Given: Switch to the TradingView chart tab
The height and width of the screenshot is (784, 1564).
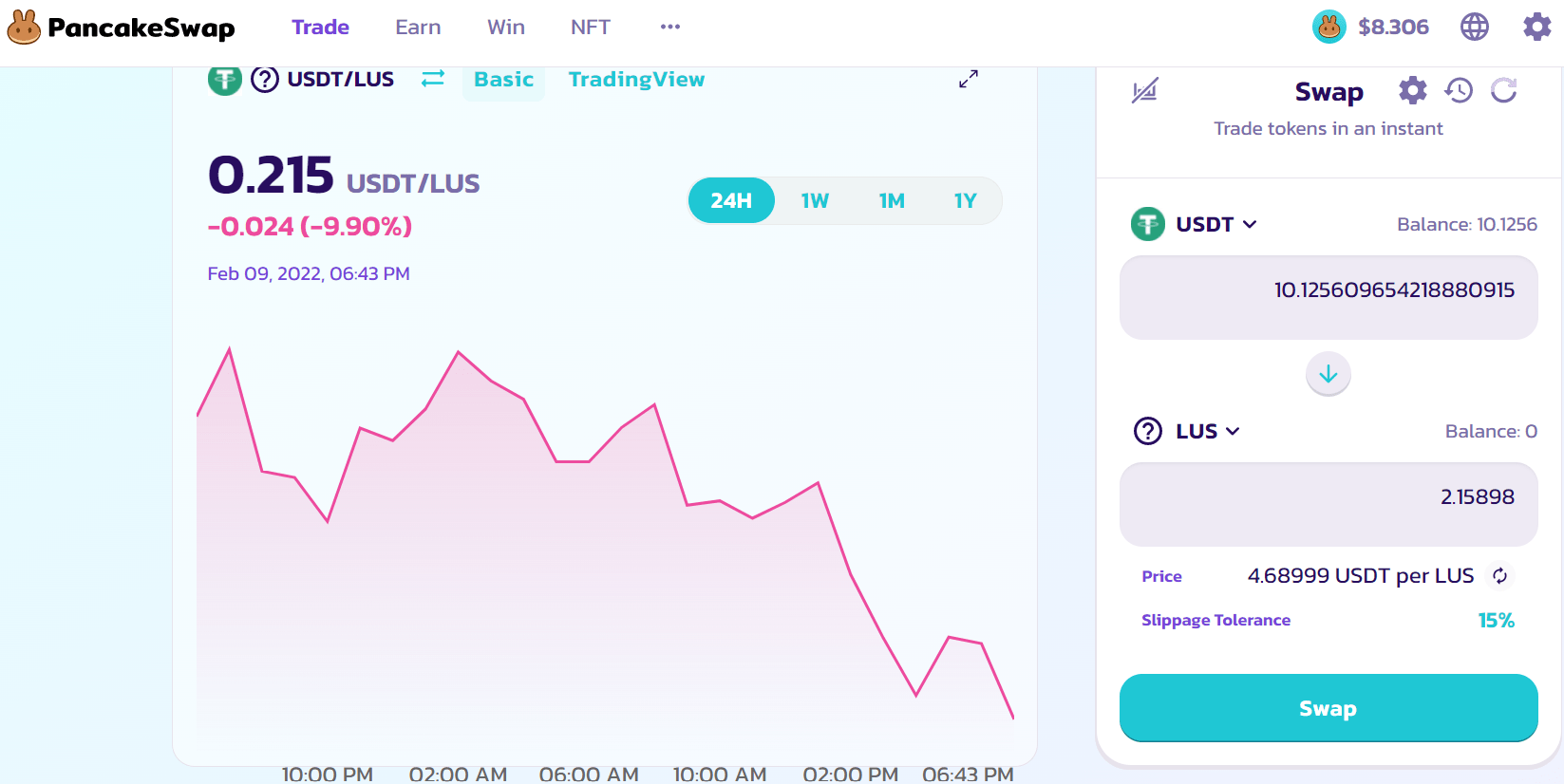Looking at the screenshot, I should point(636,80).
